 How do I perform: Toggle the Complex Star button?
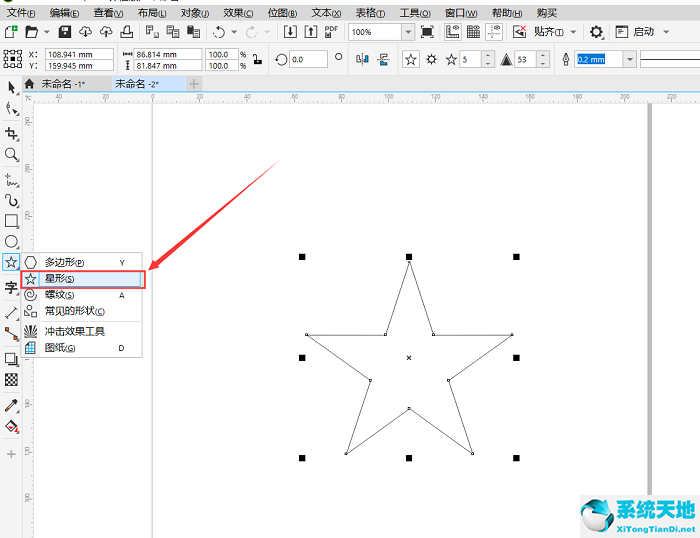coord(431,60)
